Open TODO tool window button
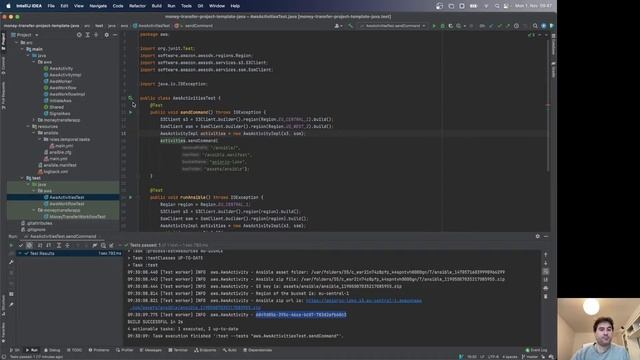 click(x=74, y=350)
